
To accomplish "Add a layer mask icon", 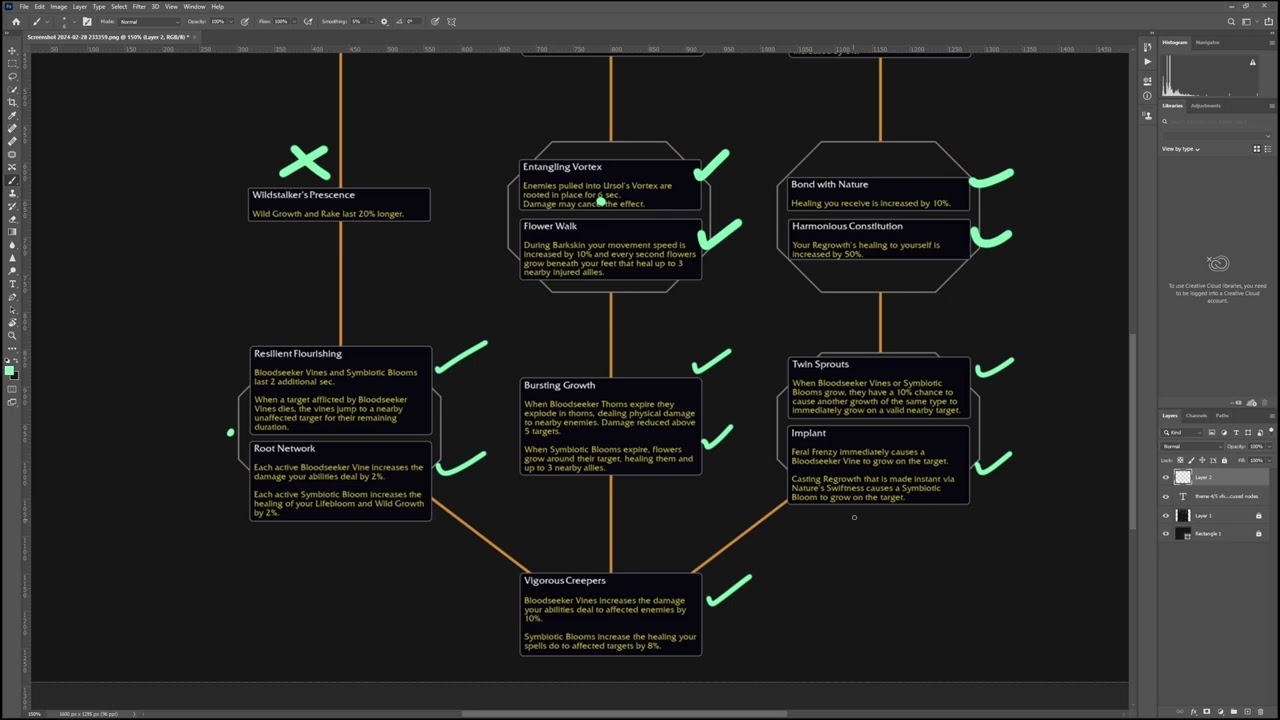I will pos(1207,711).
